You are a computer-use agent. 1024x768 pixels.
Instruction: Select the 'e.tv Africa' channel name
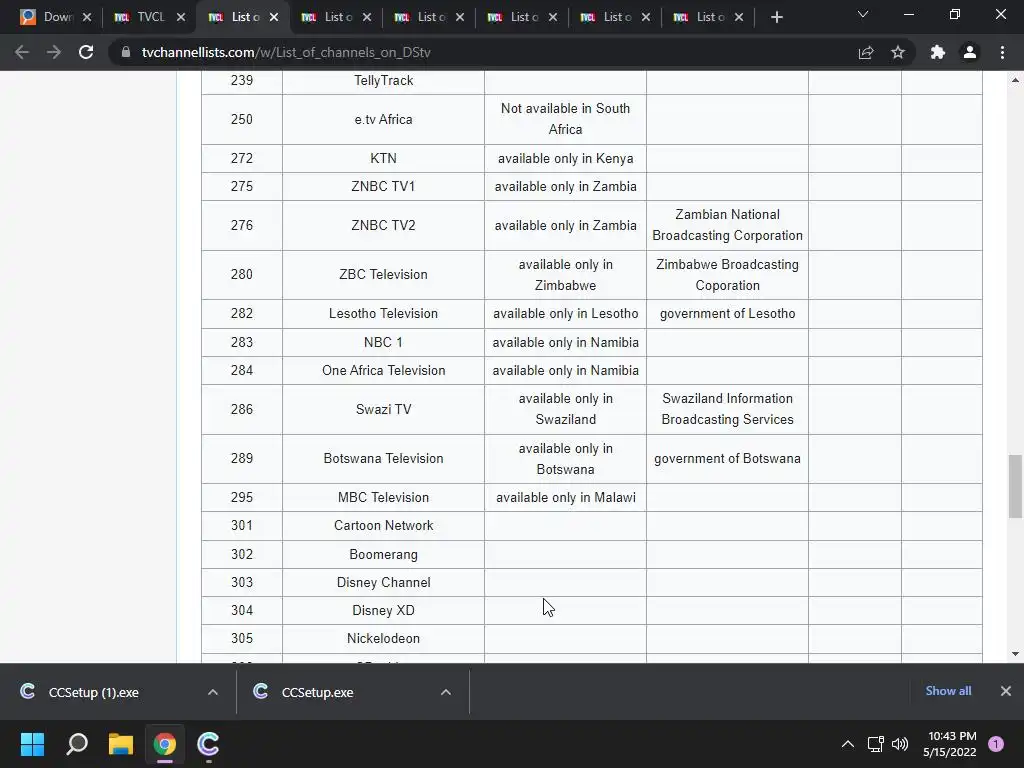point(383,120)
